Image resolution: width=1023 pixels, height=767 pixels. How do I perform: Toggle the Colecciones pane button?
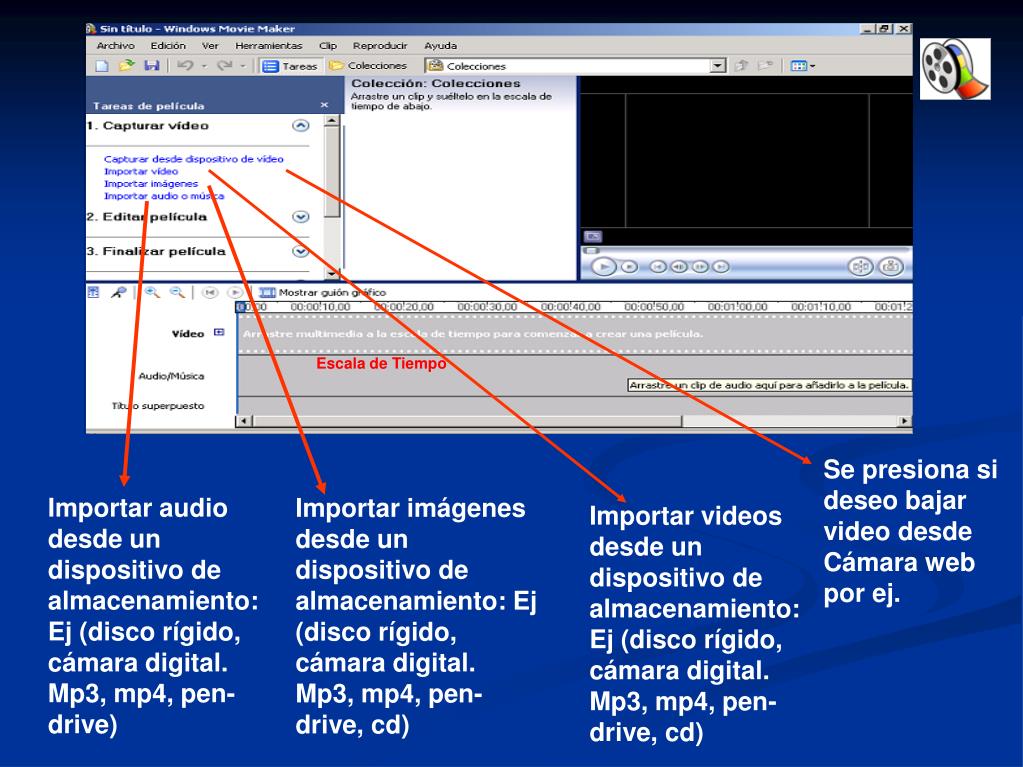click(368, 65)
